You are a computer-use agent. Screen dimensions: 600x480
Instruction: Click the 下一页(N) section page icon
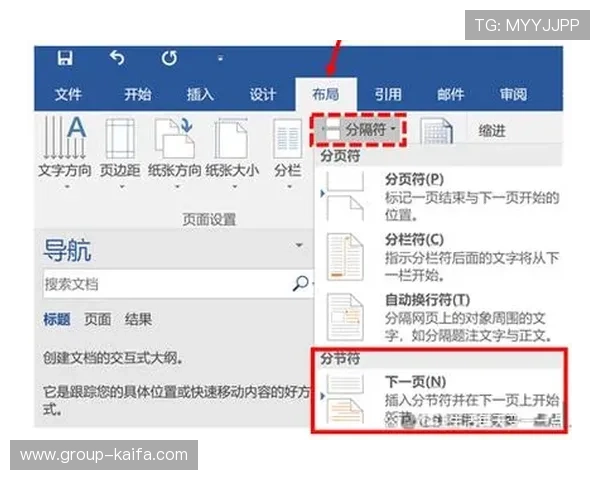pyautogui.click(x=345, y=399)
